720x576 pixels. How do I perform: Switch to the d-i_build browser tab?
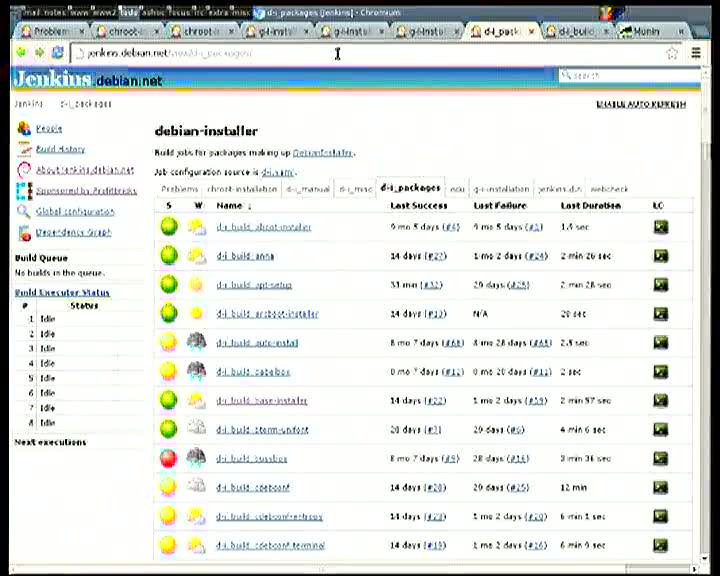click(576, 31)
